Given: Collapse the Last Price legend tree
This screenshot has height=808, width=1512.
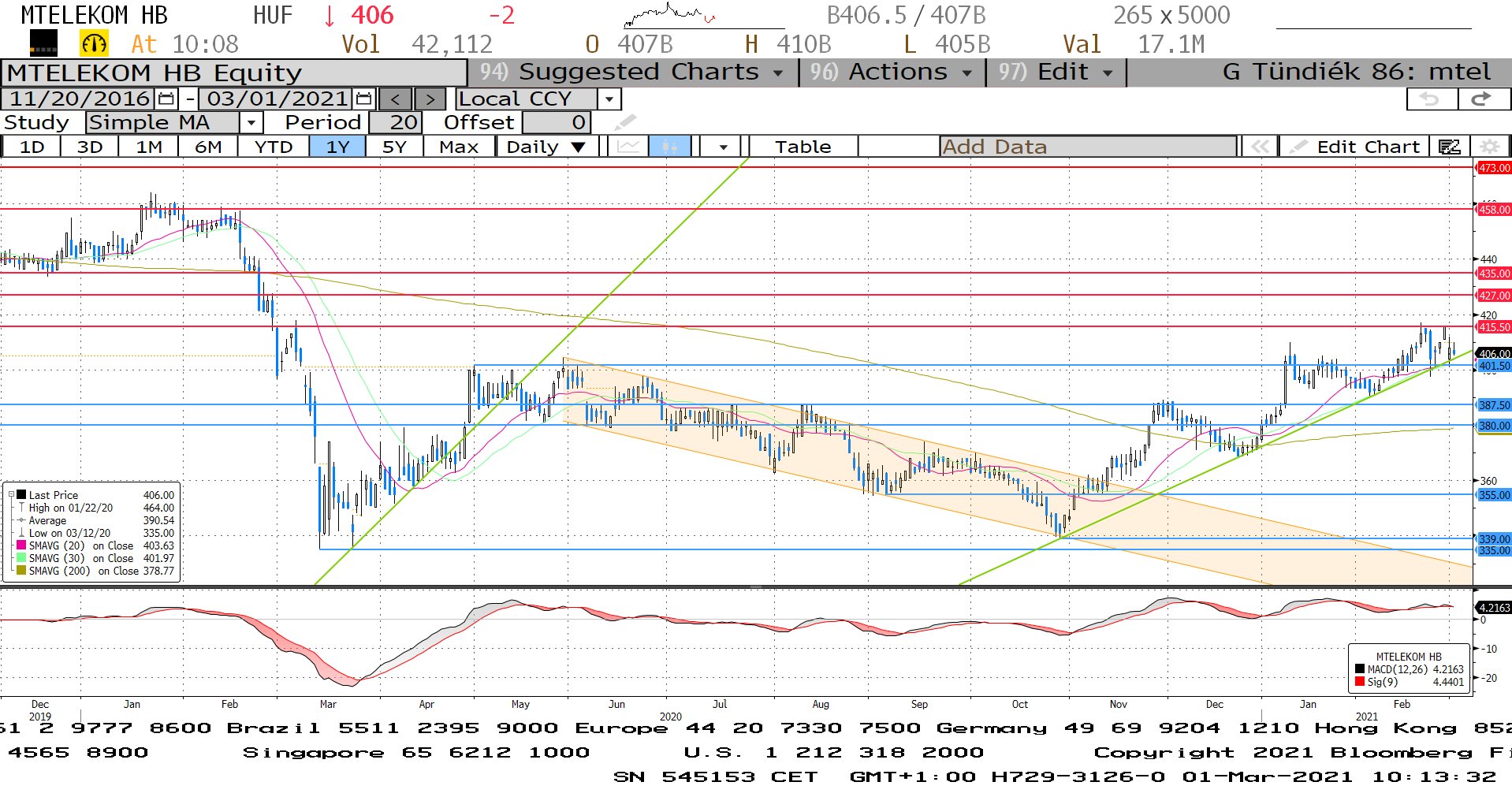Looking at the screenshot, I should click(11, 495).
